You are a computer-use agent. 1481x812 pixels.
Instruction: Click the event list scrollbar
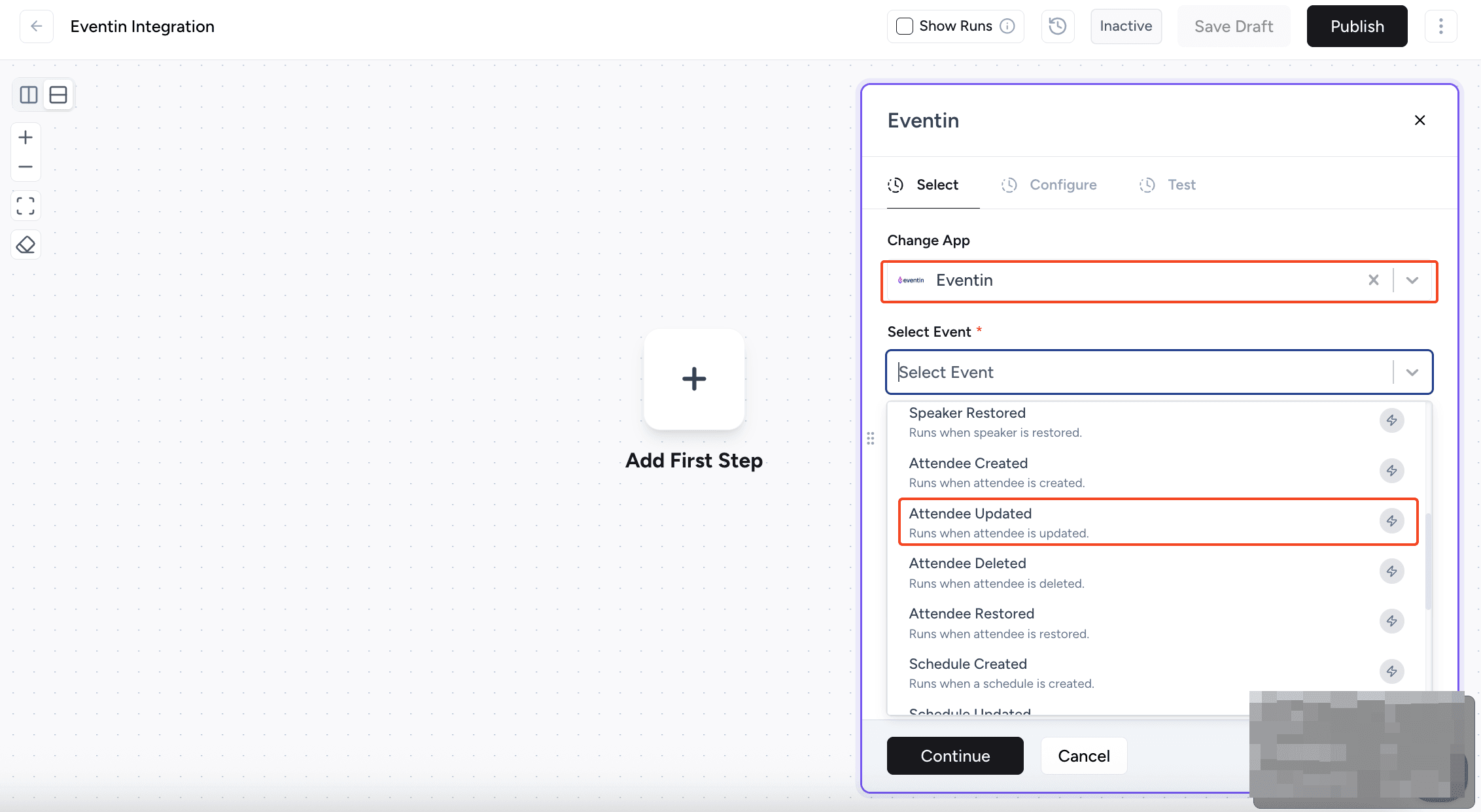(x=1429, y=562)
